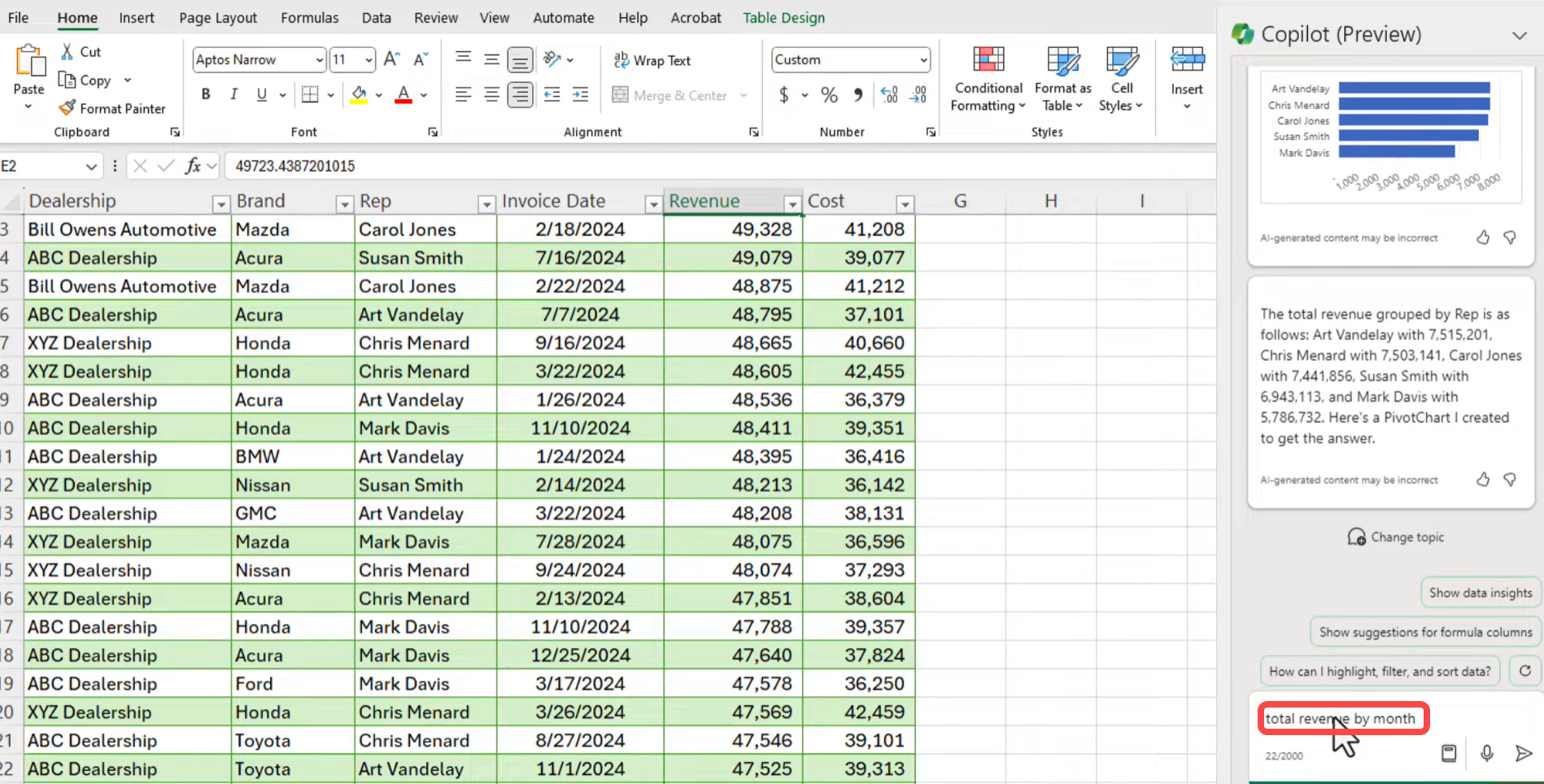This screenshot has height=784, width=1544.
Task: Thumbs up the revenue by Rep response
Action: coord(1483,480)
